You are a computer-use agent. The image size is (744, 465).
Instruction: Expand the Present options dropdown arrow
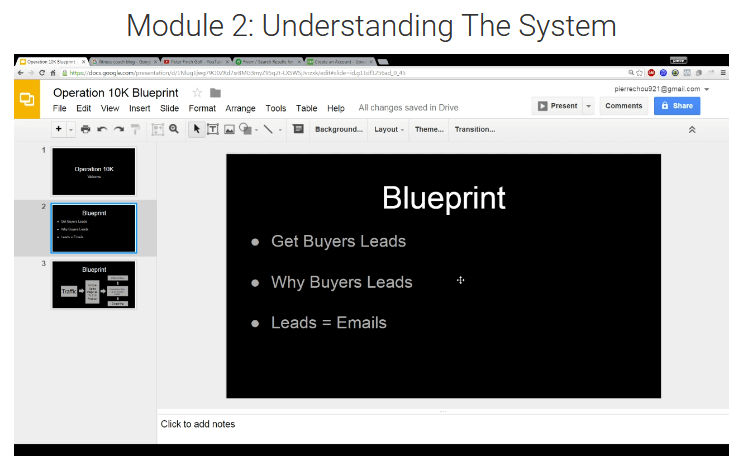pyautogui.click(x=588, y=106)
